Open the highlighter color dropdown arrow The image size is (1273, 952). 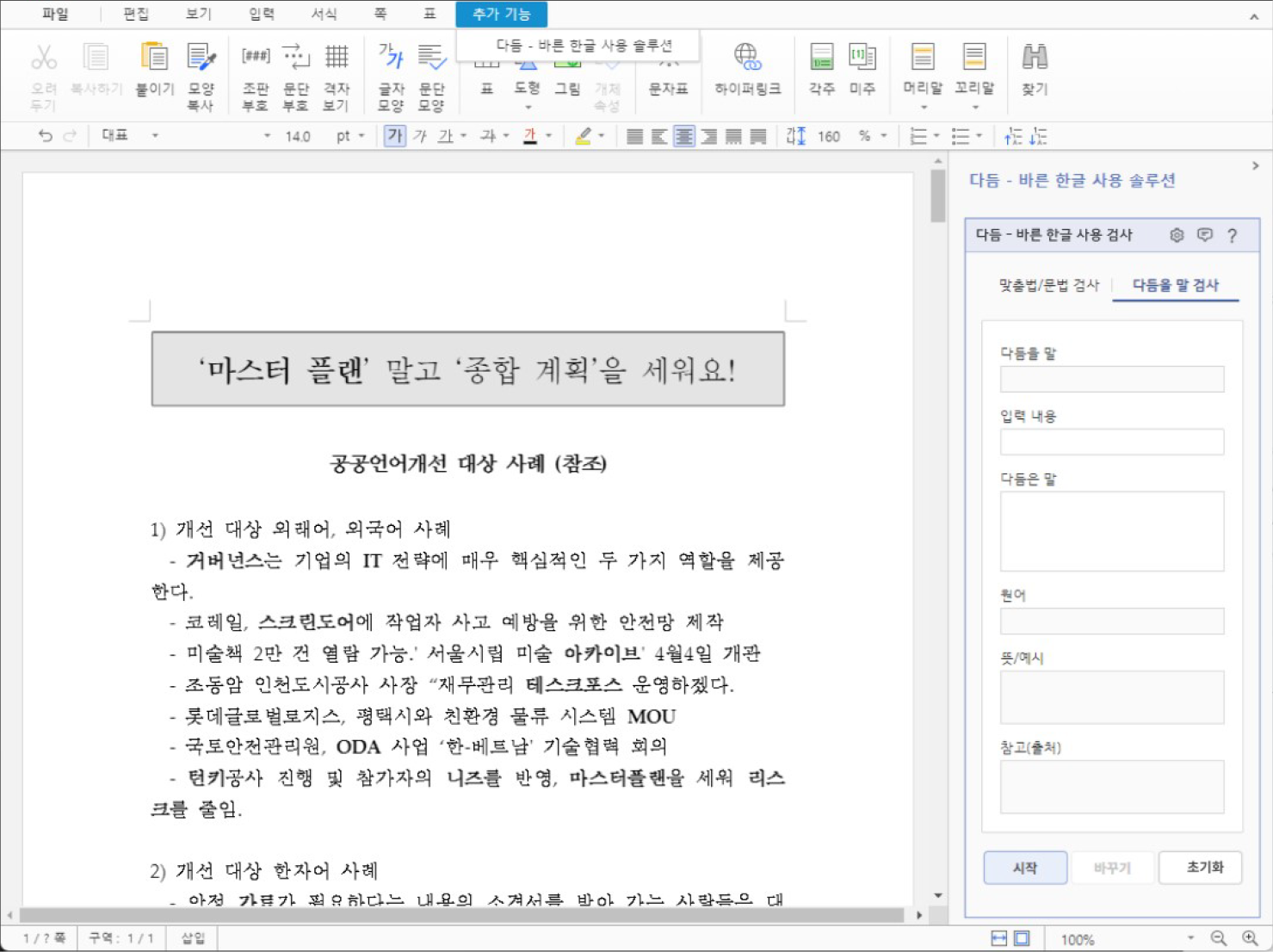(x=602, y=136)
